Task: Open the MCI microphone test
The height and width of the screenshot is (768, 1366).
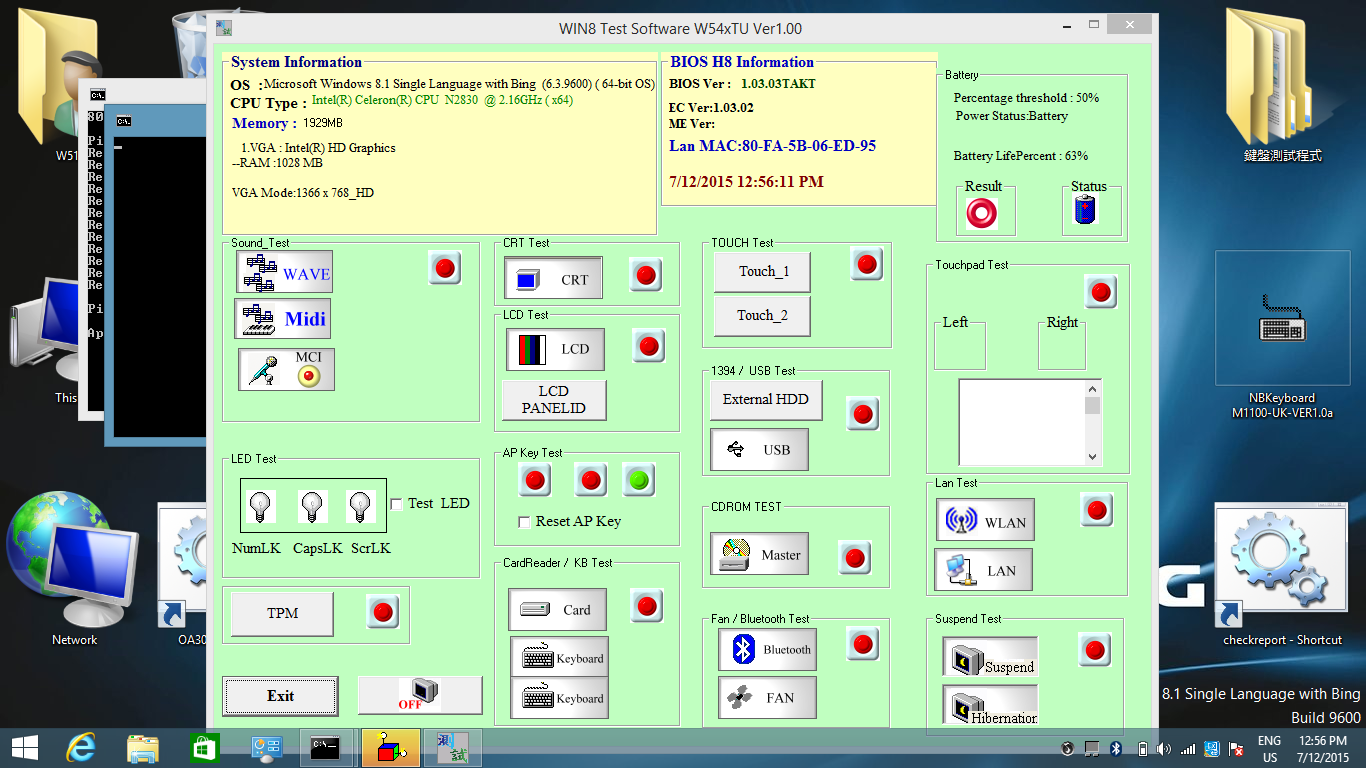Action: pos(286,369)
